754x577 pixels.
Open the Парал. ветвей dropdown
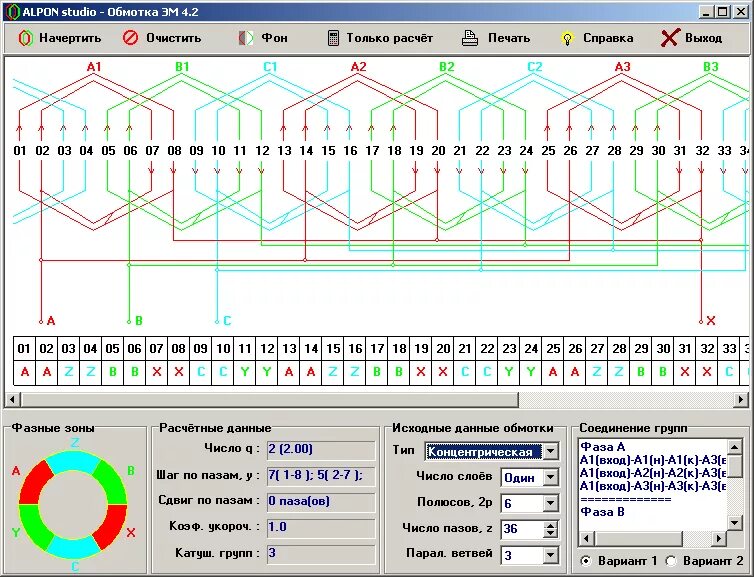click(551, 555)
